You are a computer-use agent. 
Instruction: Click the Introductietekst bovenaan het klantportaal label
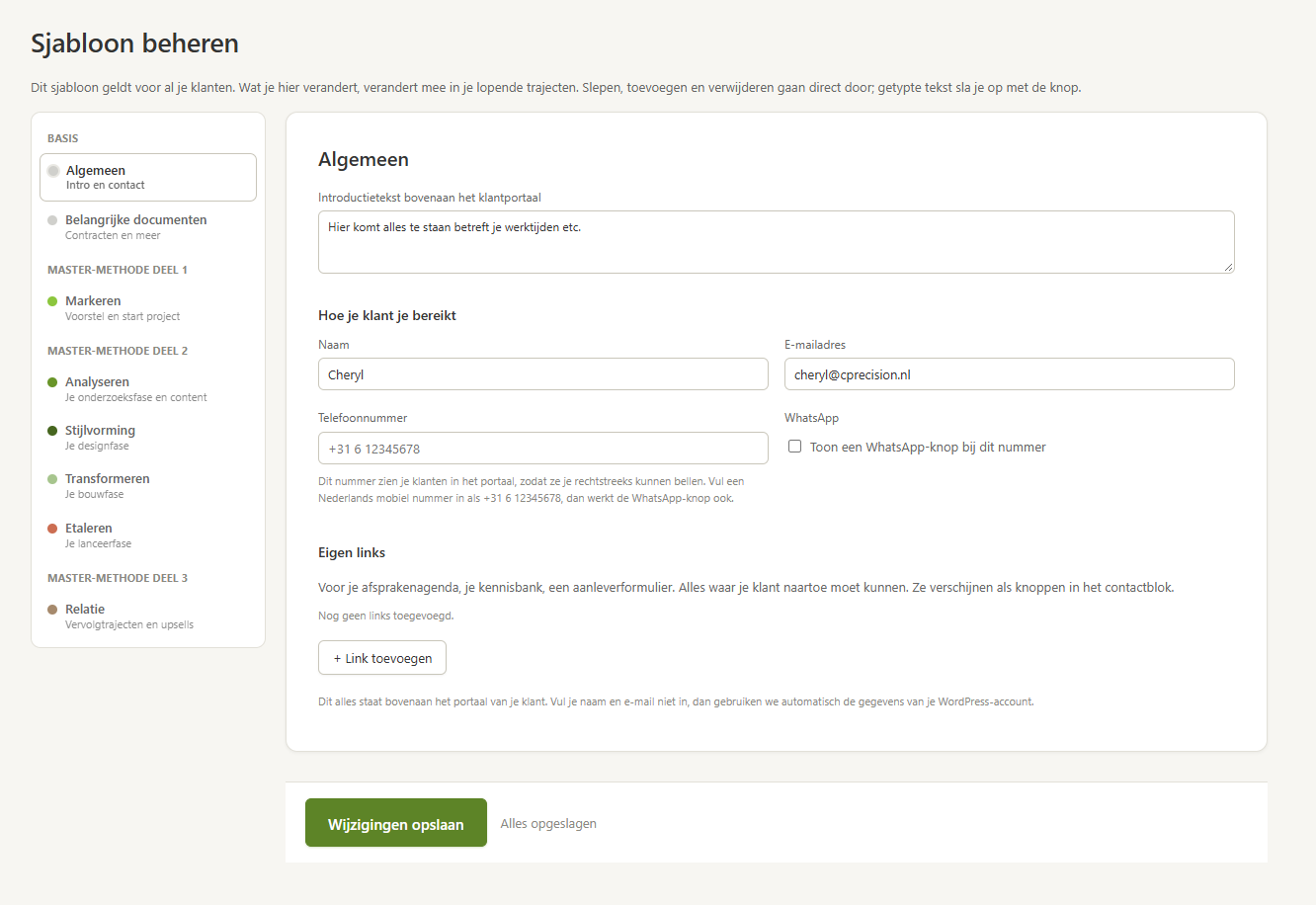pyautogui.click(x=430, y=198)
